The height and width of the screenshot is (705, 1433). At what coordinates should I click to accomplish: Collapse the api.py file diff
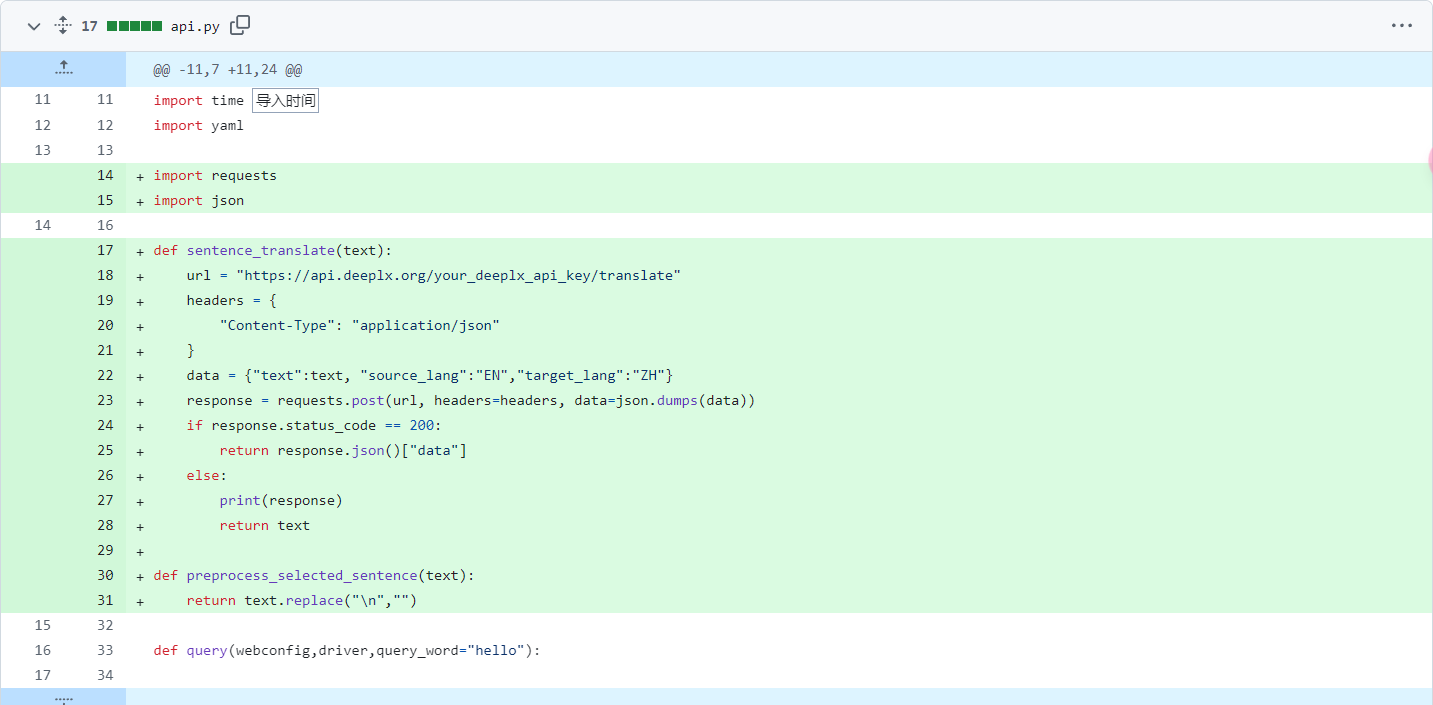pos(34,26)
